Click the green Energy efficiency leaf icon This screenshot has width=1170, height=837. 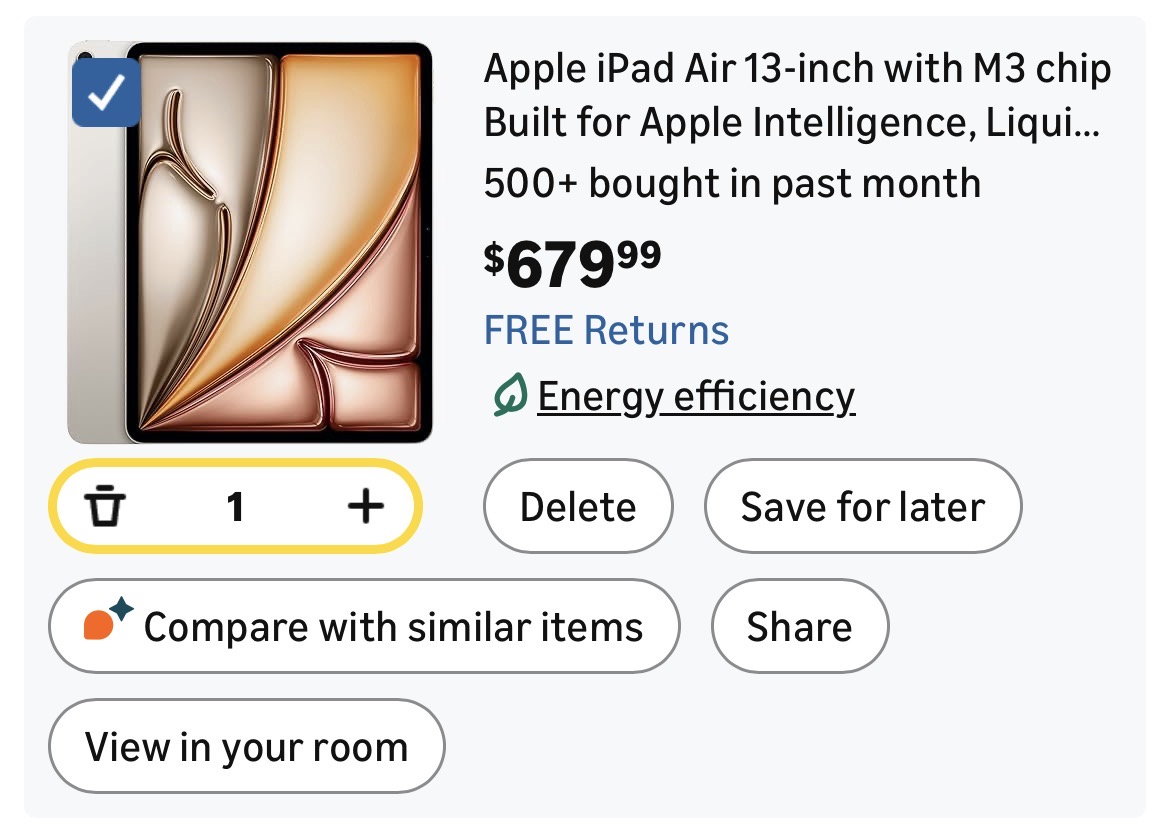(x=509, y=397)
